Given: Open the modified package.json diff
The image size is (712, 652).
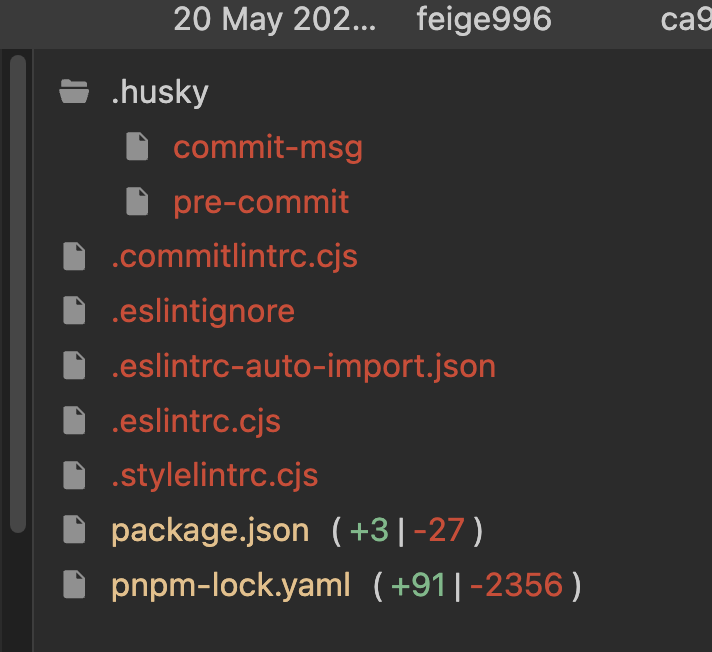Looking at the screenshot, I should point(210,530).
